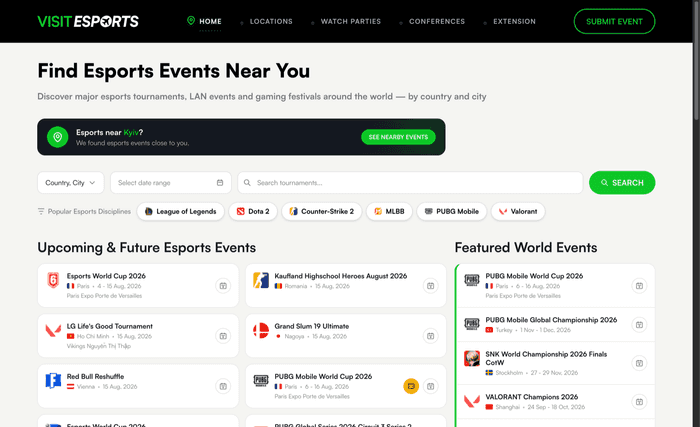
Task: Select the MLBB discipline chip
Action: 389,211
